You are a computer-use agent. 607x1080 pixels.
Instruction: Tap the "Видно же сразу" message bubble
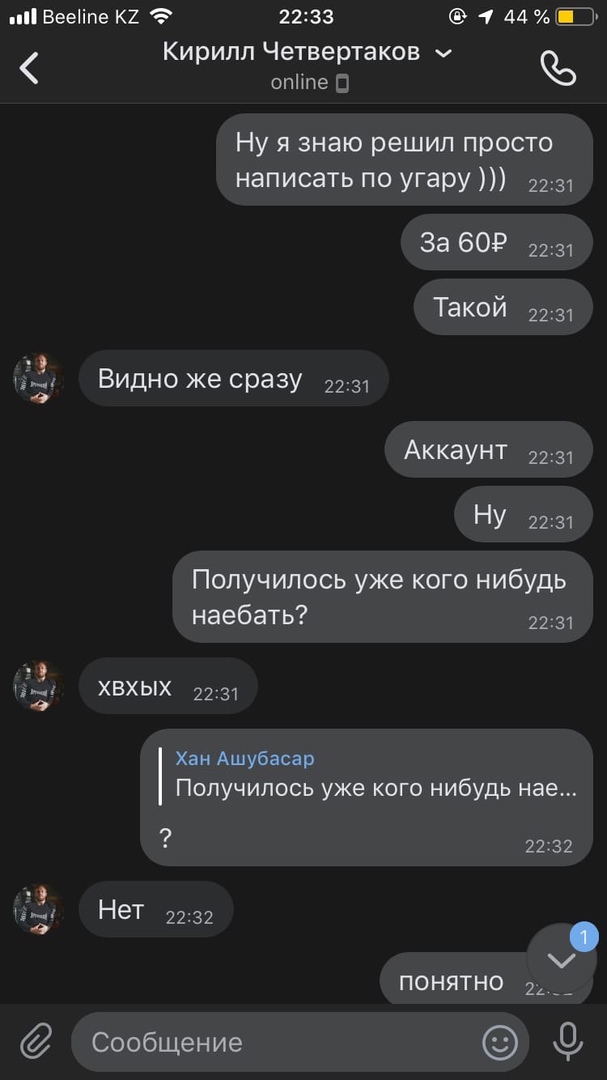point(234,378)
